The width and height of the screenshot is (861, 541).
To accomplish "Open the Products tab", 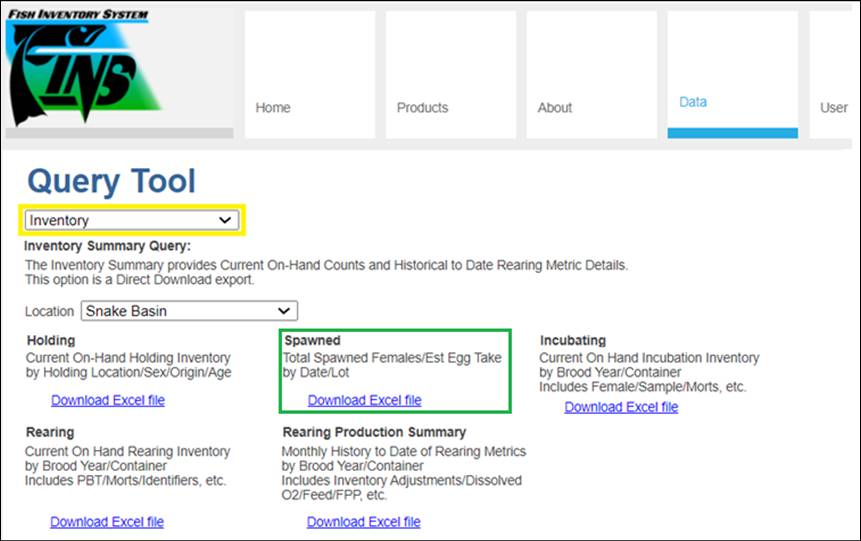I will coord(422,107).
